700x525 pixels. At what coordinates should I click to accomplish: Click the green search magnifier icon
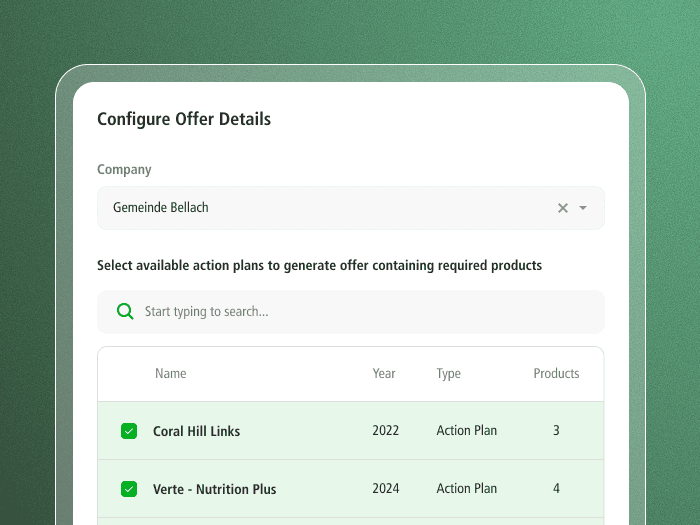[125, 312]
